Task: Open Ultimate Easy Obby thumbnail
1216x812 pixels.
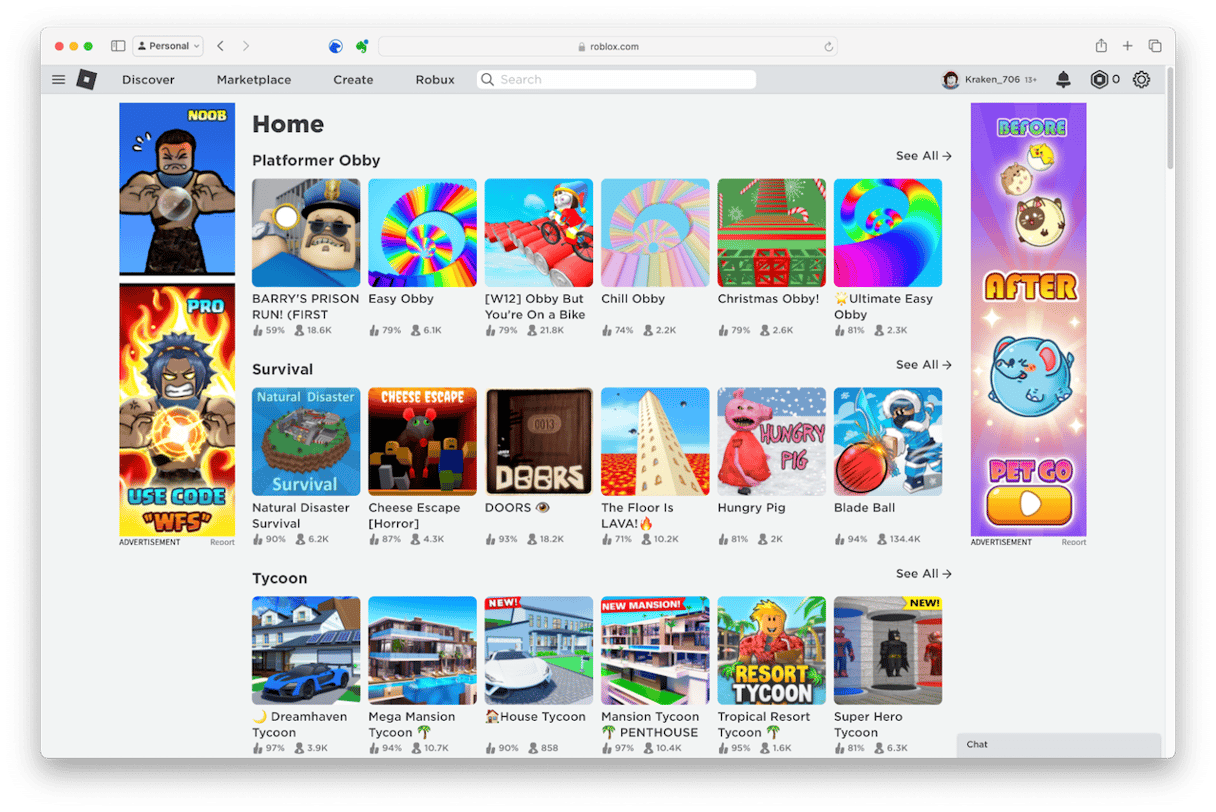Action: click(x=888, y=233)
